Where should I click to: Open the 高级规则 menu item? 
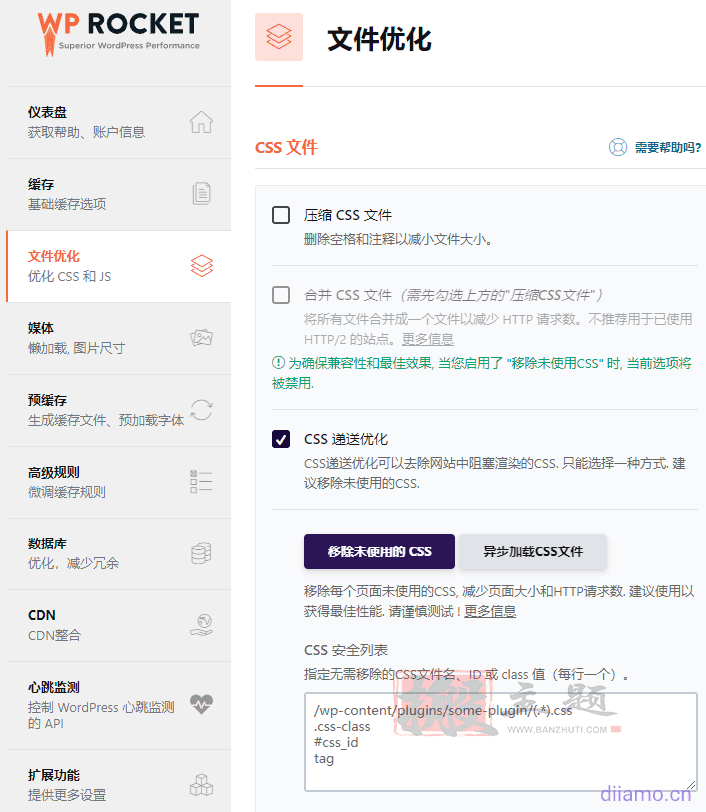click(x=119, y=482)
